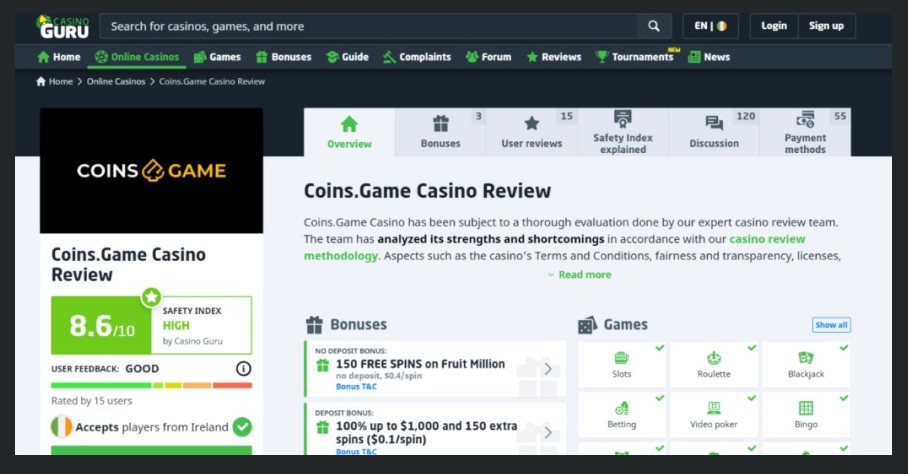Open the 150 Free Spins bonus arrow
Image resolution: width=908 pixels, height=474 pixels.
coord(548,369)
